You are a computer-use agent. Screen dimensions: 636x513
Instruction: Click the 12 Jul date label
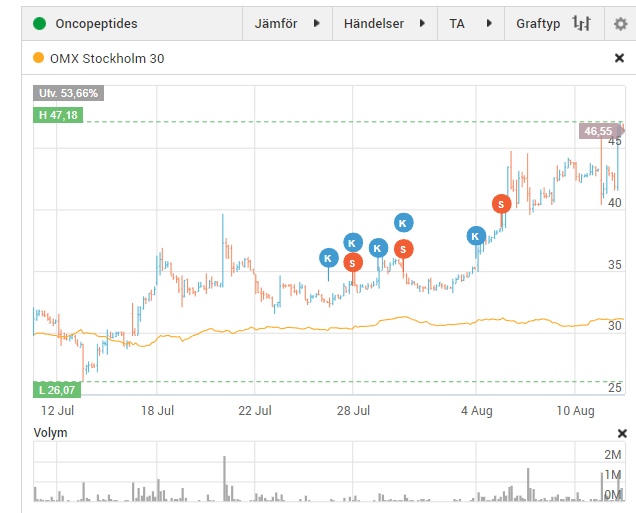coord(58,411)
